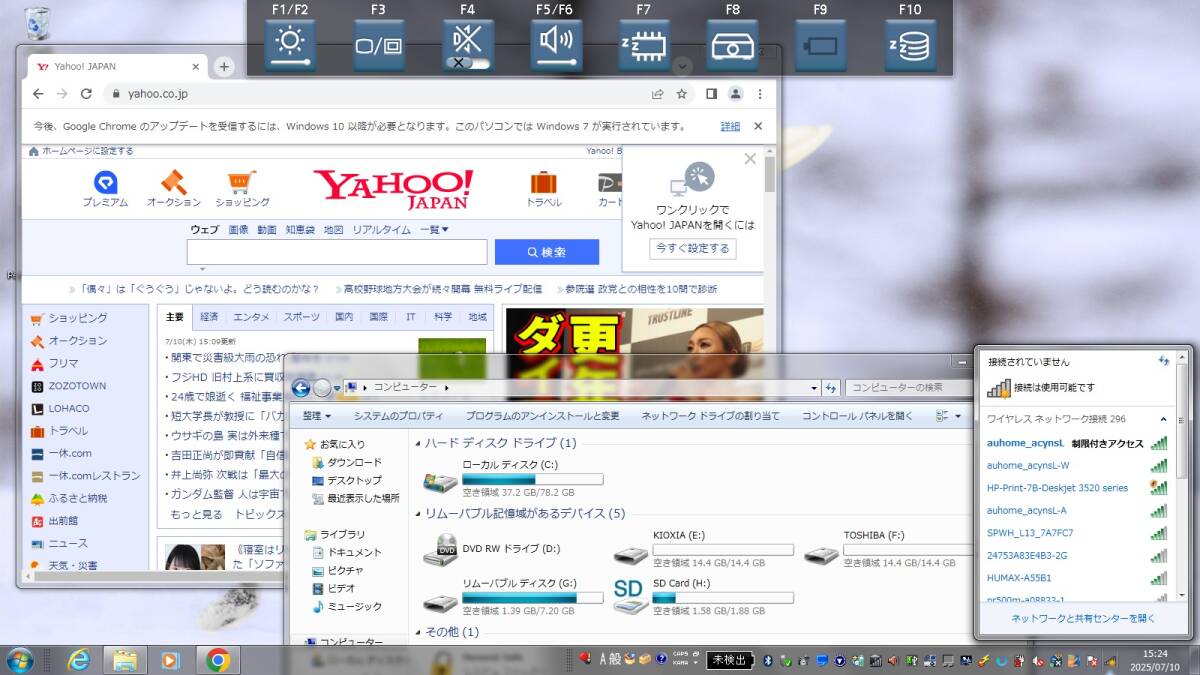1200x675 pixels.
Task: Open Yahoo プレミアム icon
Action: pos(105,188)
